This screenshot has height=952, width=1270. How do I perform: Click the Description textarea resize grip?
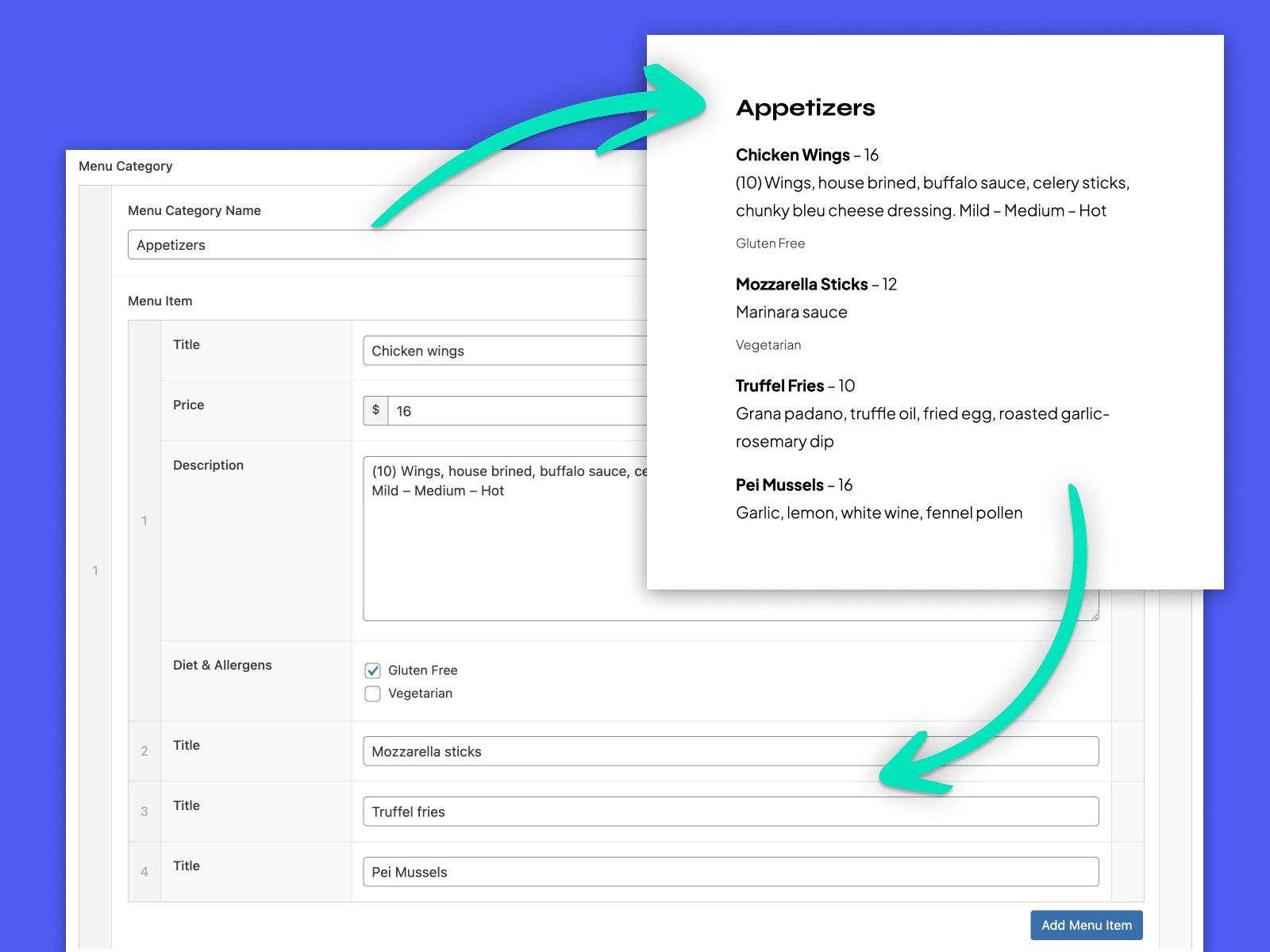tap(1094, 615)
